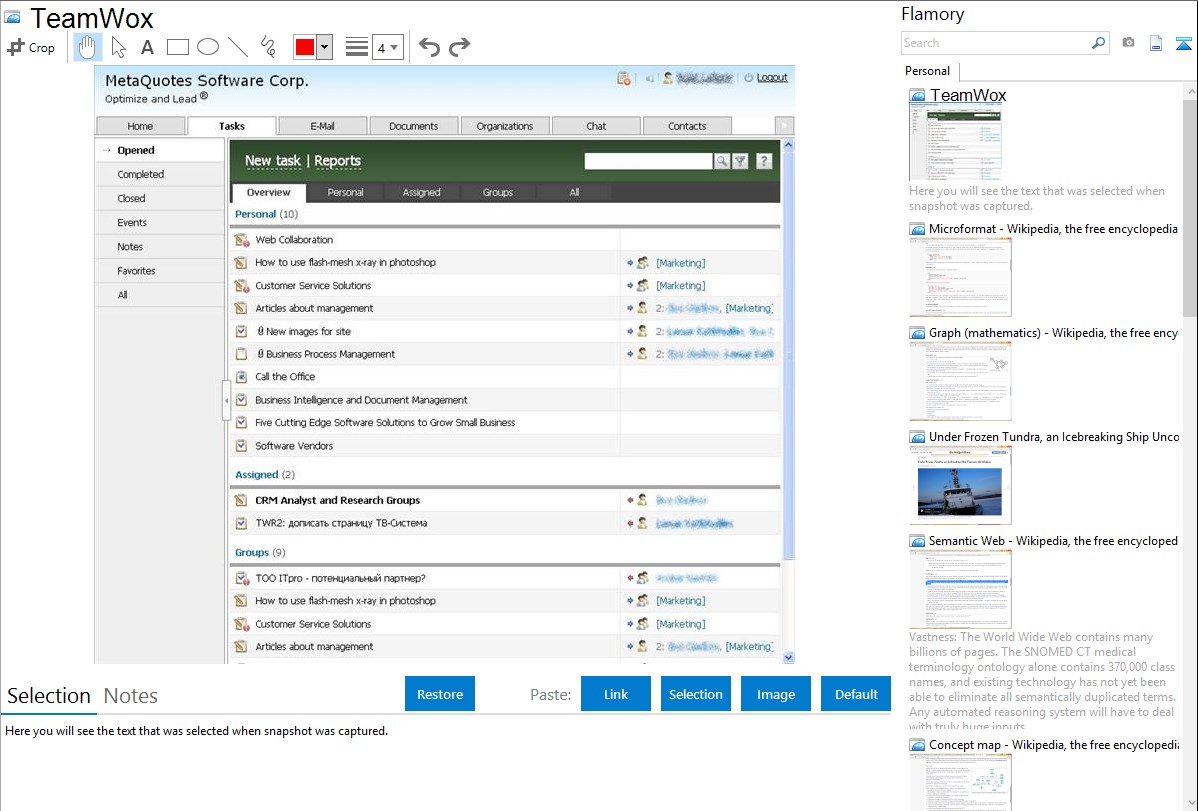The image size is (1198, 811).
Task: Click the line thickness icon
Action: click(x=357, y=47)
